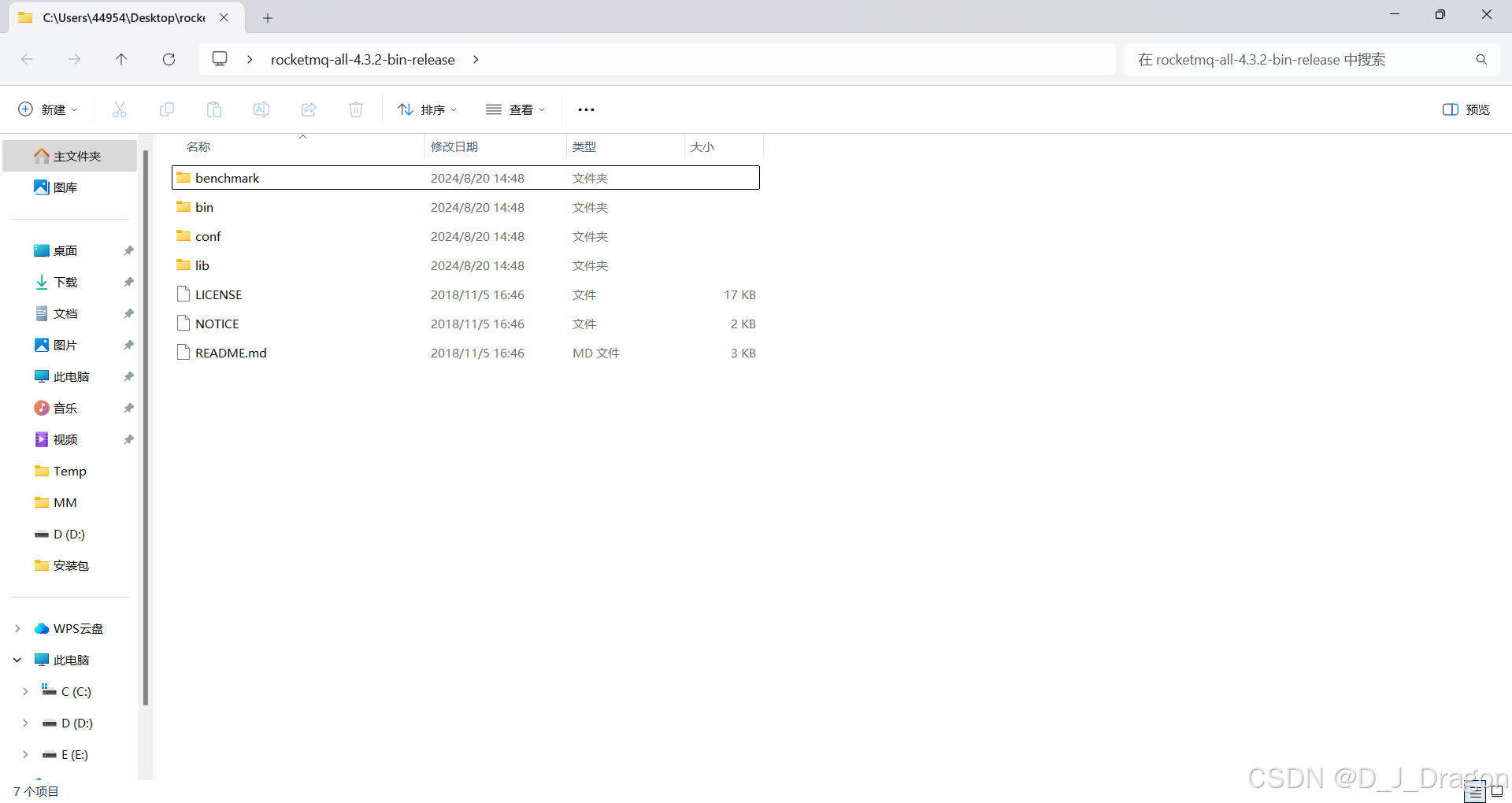Open the 新建 new item dropdown
Image resolution: width=1512 pixels, height=803 pixels.
point(48,109)
